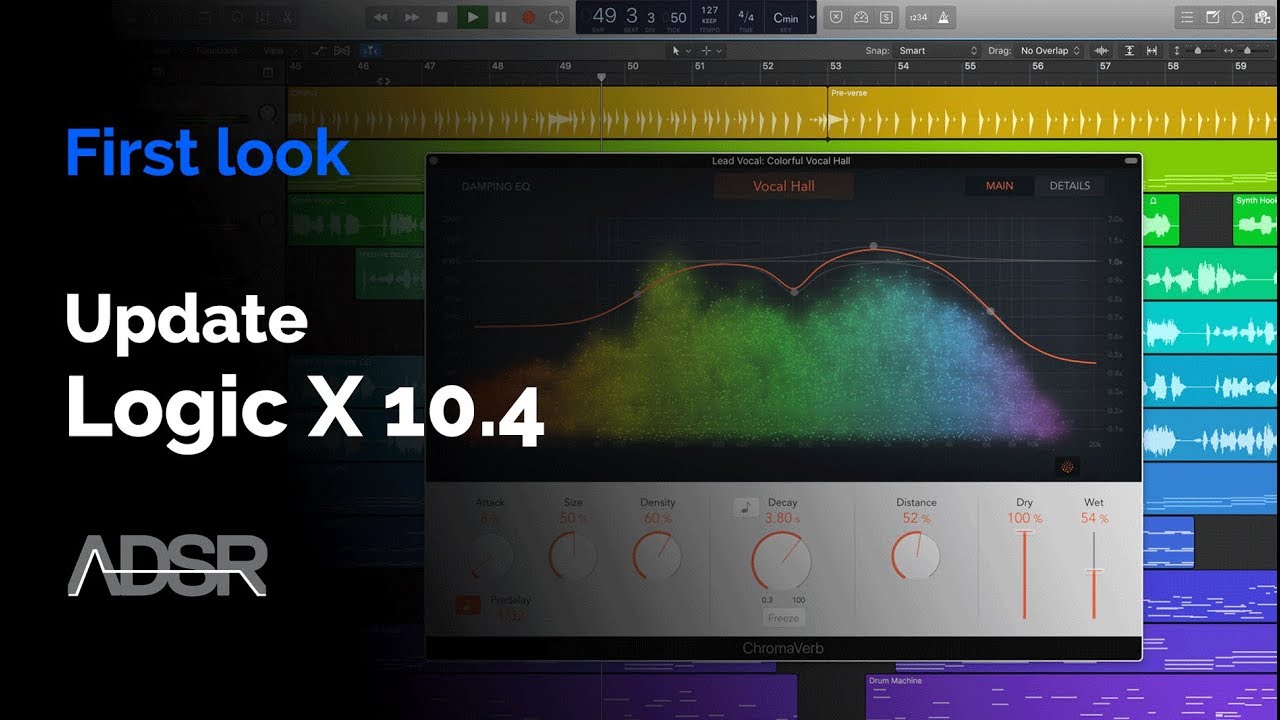
Task: Click the Density knob
Action: (657, 557)
